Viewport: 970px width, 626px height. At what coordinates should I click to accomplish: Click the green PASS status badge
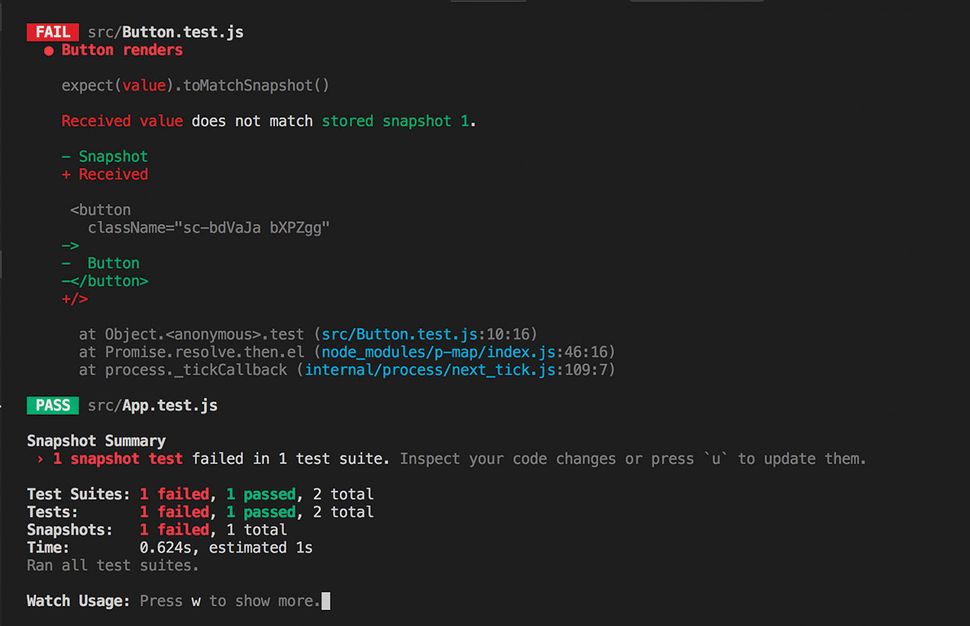click(x=52, y=405)
